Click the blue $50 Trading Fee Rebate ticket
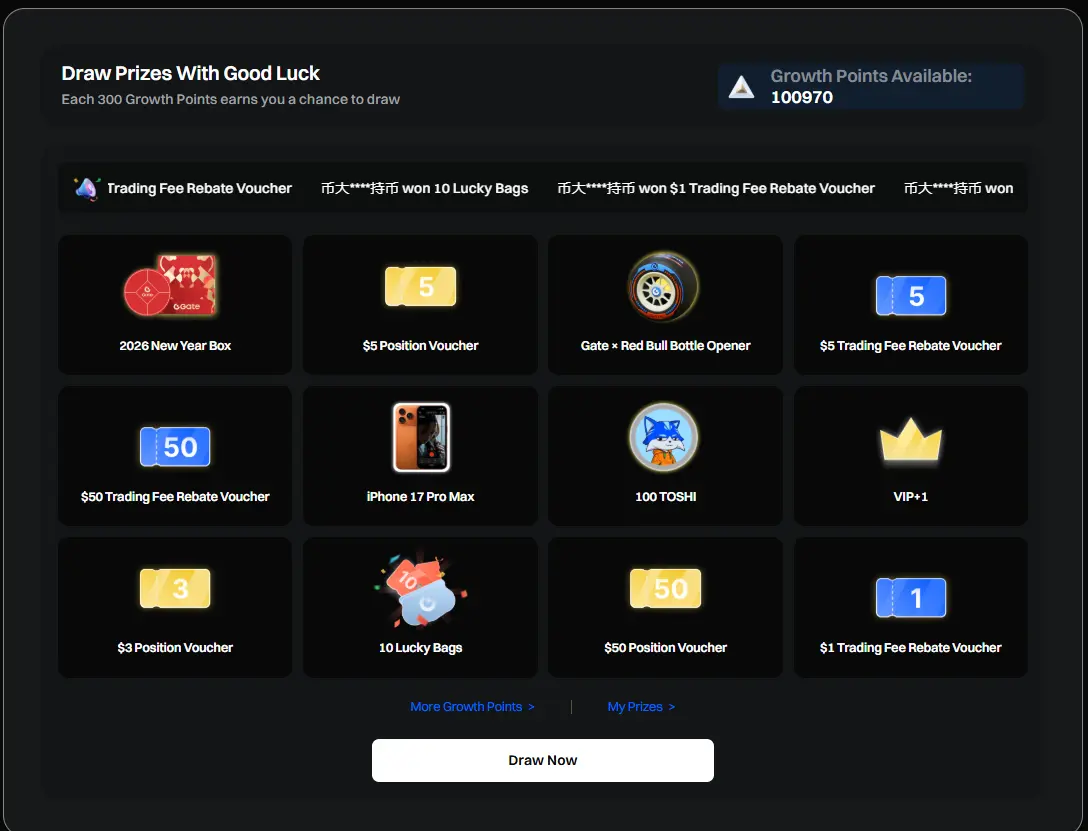The width and height of the screenshot is (1088, 831). click(175, 447)
